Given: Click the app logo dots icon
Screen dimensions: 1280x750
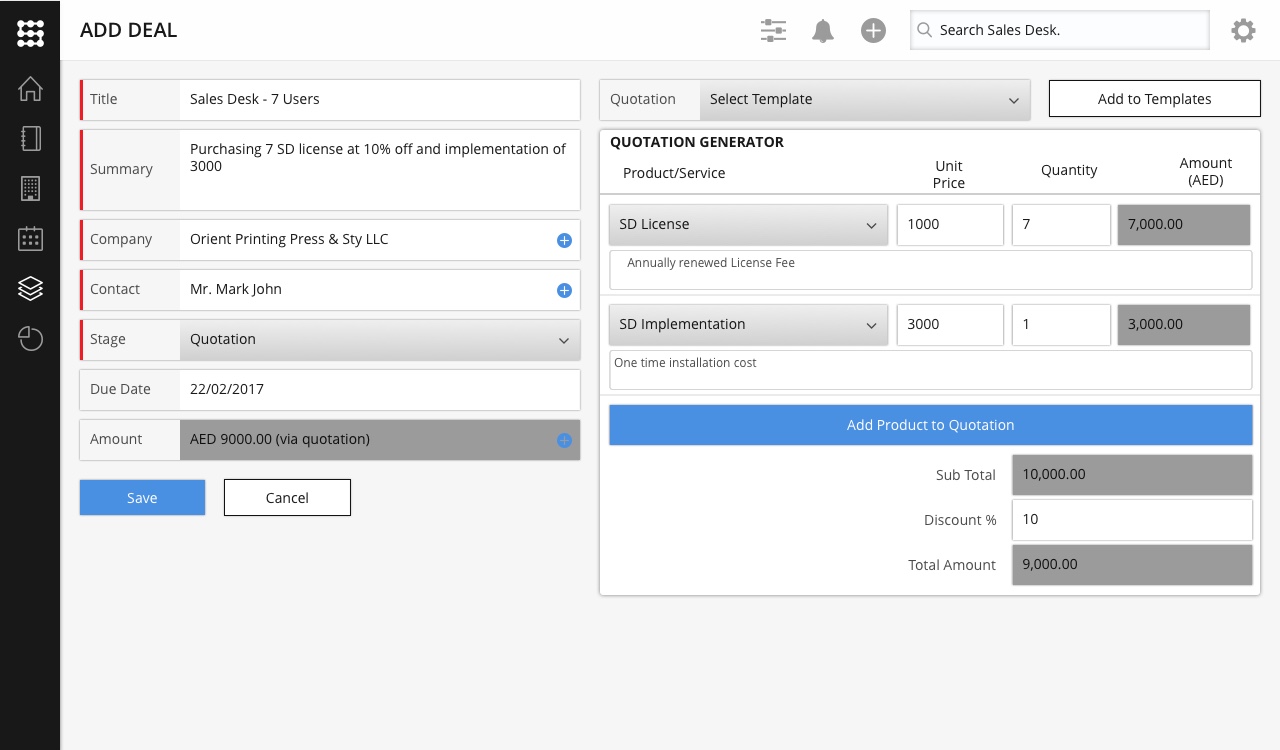Looking at the screenshot, I should point(30,32).
